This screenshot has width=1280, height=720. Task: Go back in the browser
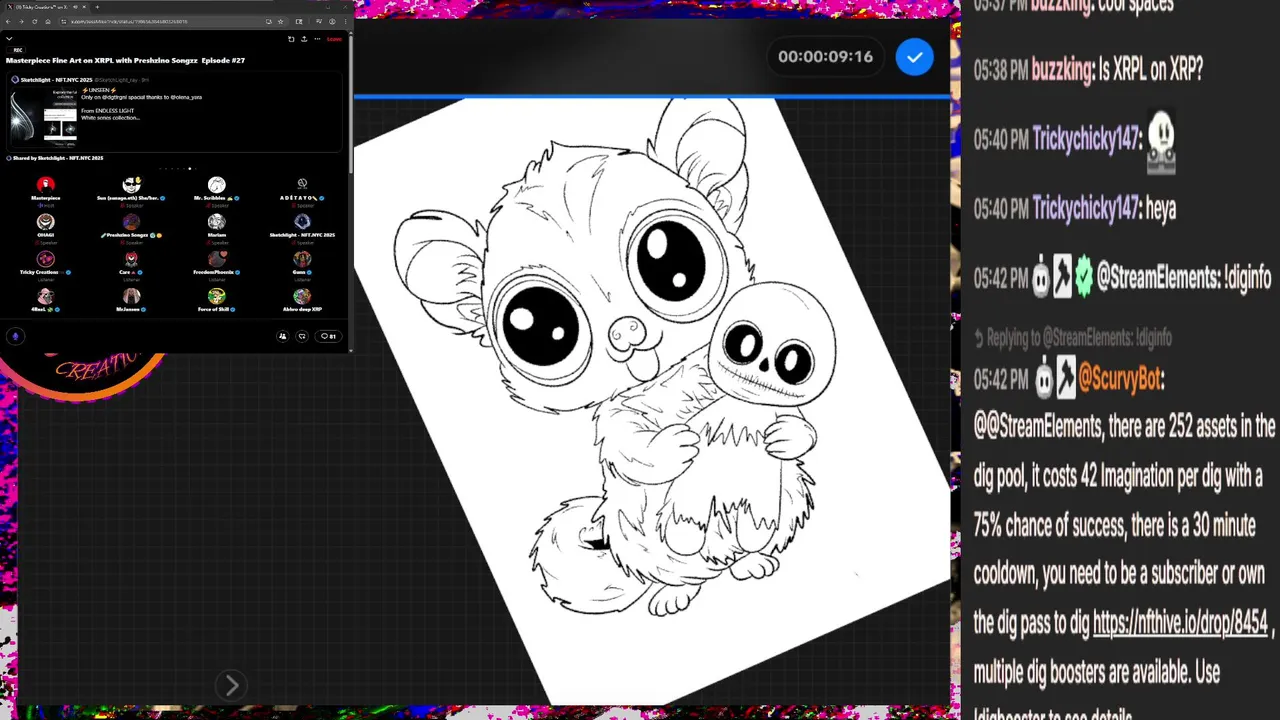(x=8, y=21)
